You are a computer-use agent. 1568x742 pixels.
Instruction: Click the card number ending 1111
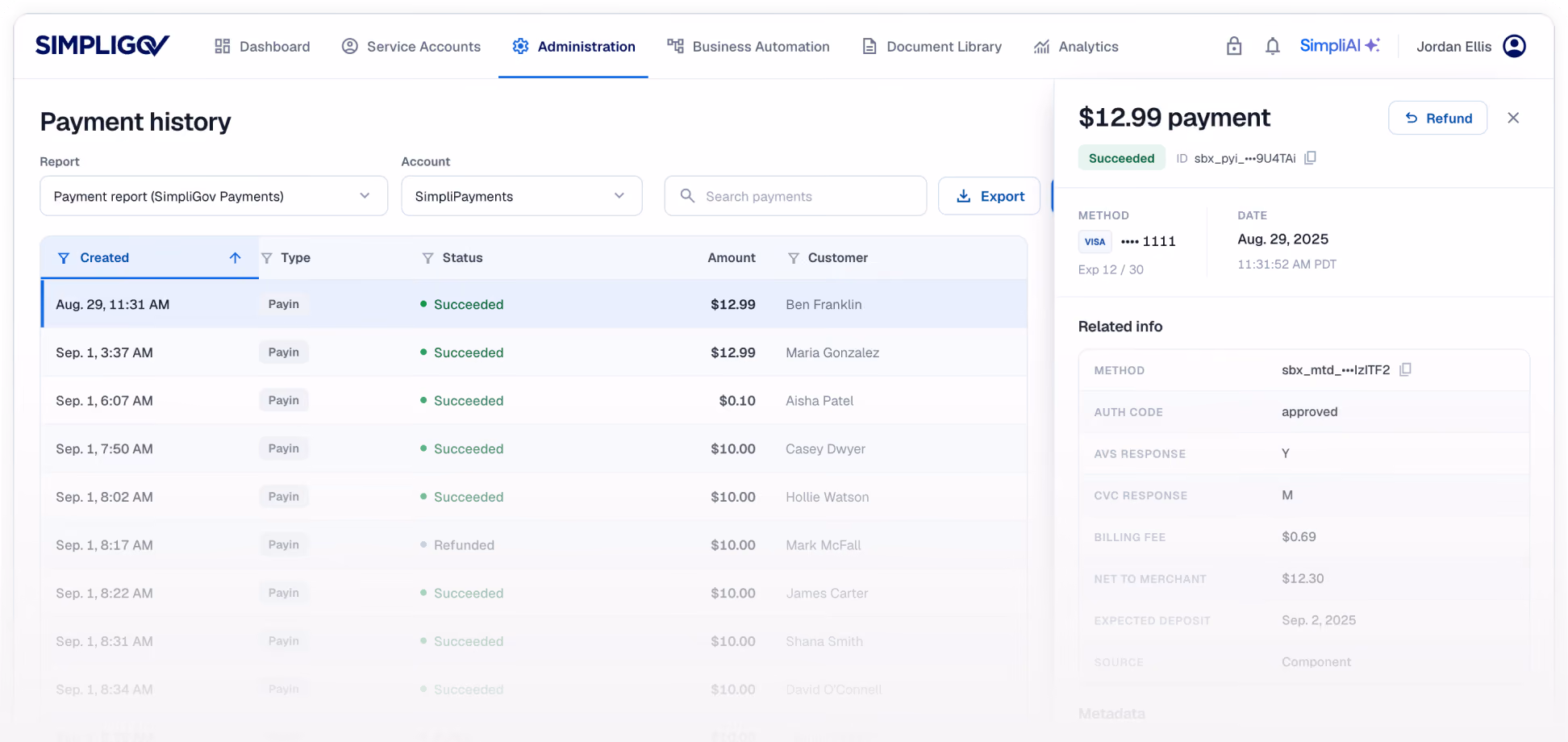[x=1149, y=241]
